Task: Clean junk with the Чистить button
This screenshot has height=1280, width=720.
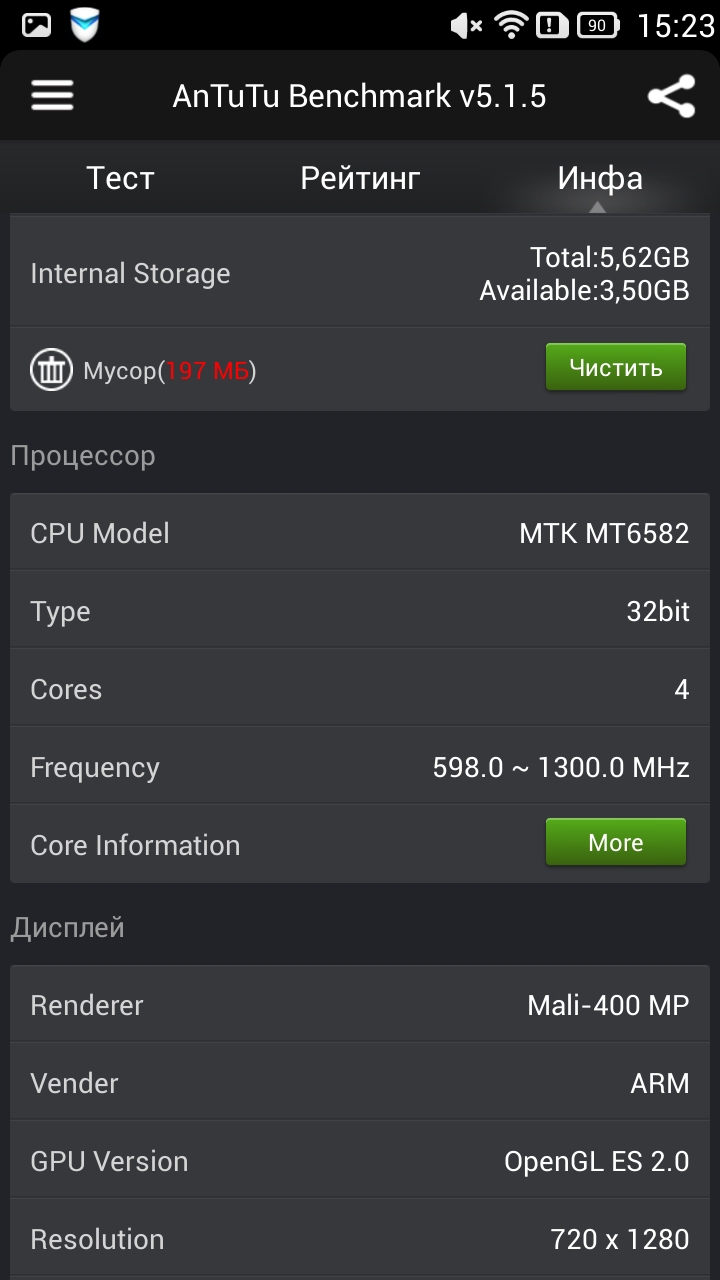Action: (616, 367)
